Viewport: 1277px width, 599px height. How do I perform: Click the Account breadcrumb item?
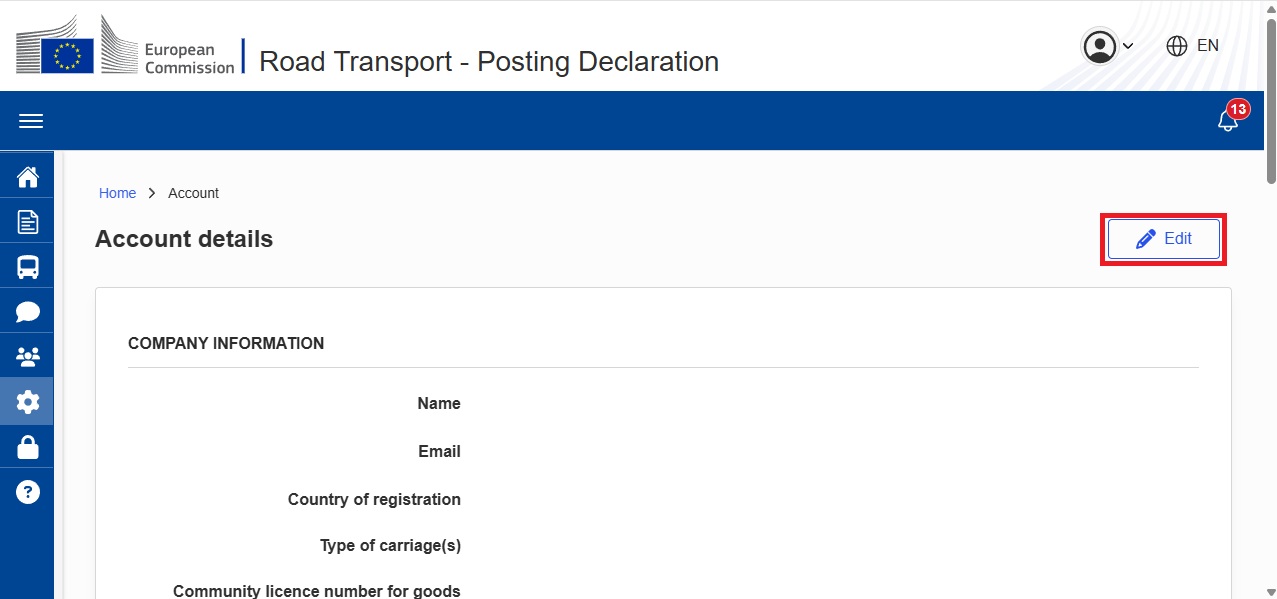[193, 193]
